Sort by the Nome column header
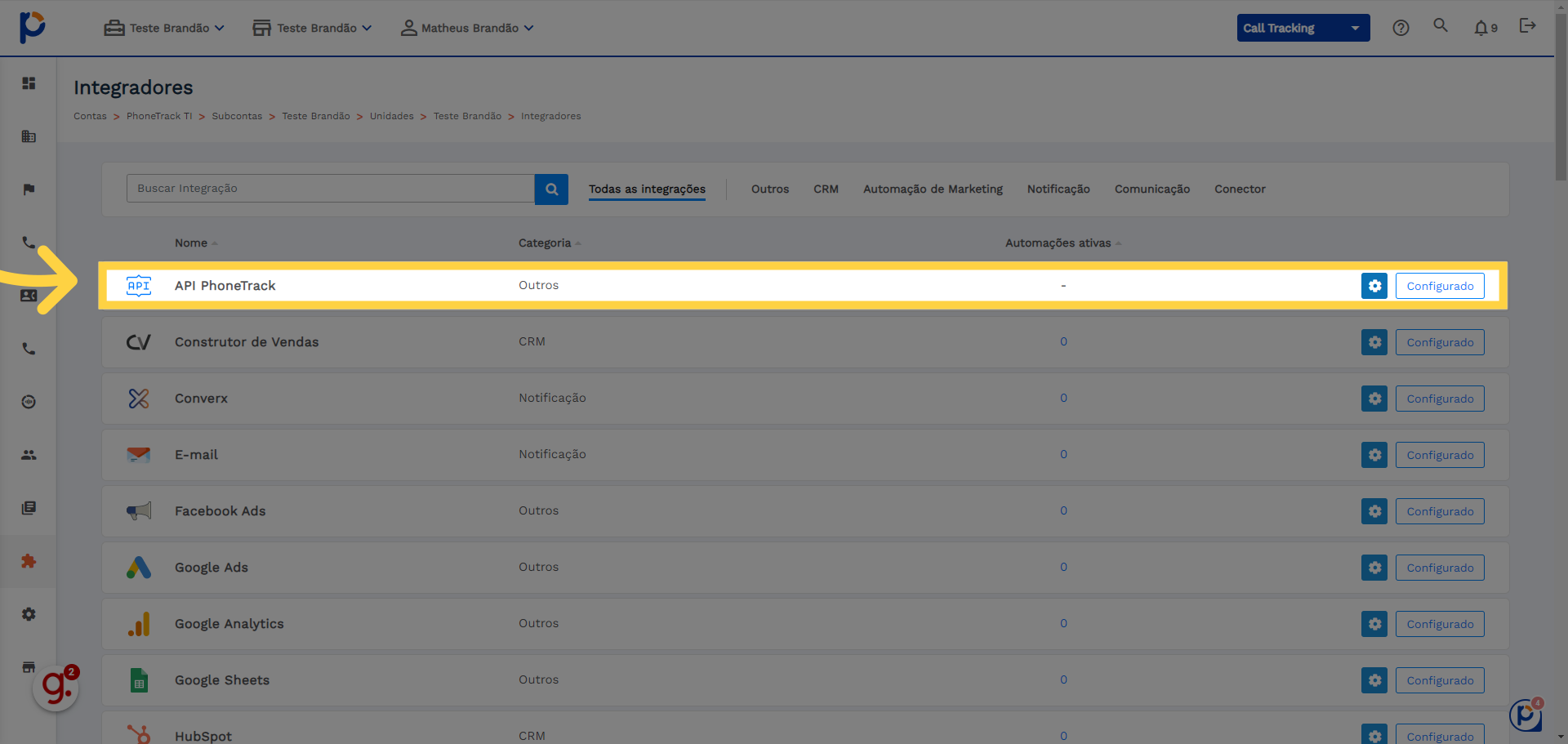1568x744 pixels. [x=196, y=243]
